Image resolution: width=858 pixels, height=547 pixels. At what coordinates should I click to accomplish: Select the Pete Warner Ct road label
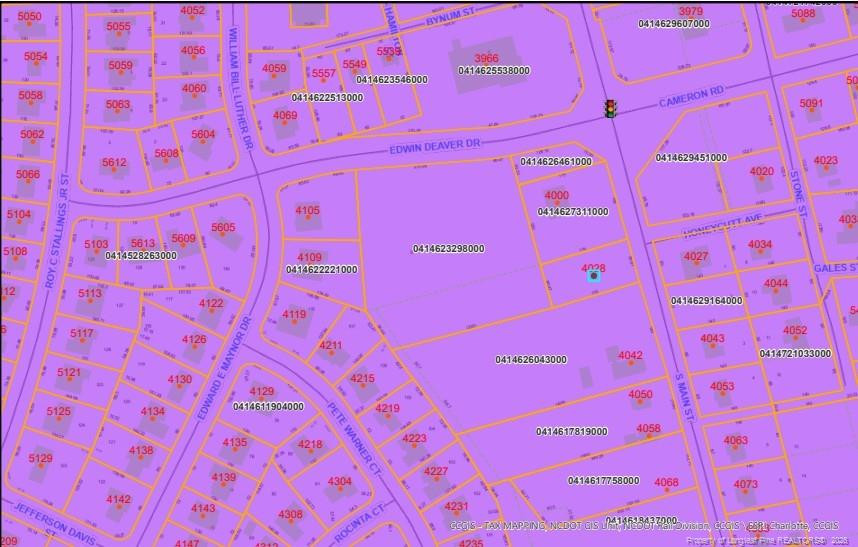tap(353, 439)
